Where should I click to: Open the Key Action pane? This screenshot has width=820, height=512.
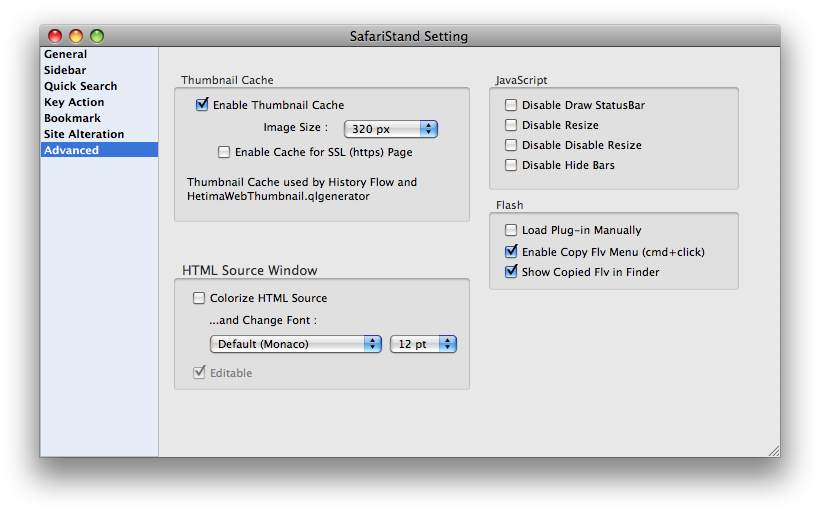[x=99, y=102]
